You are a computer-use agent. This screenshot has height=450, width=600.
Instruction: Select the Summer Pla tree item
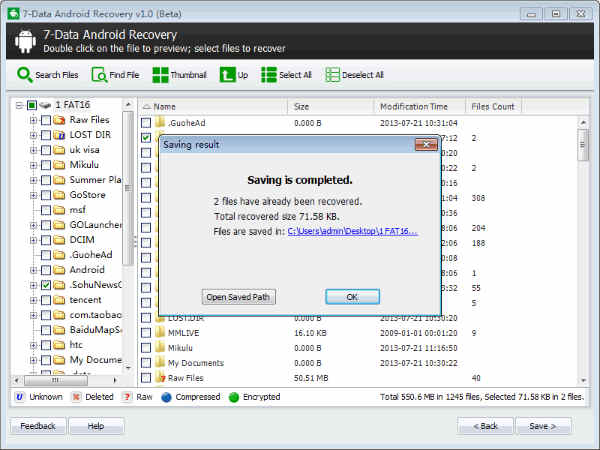click(x=95, y=180)
